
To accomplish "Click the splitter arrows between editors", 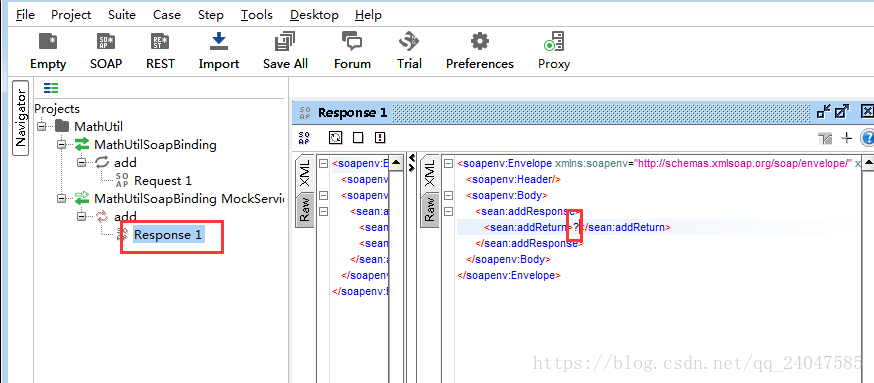I will click(412, 162).
